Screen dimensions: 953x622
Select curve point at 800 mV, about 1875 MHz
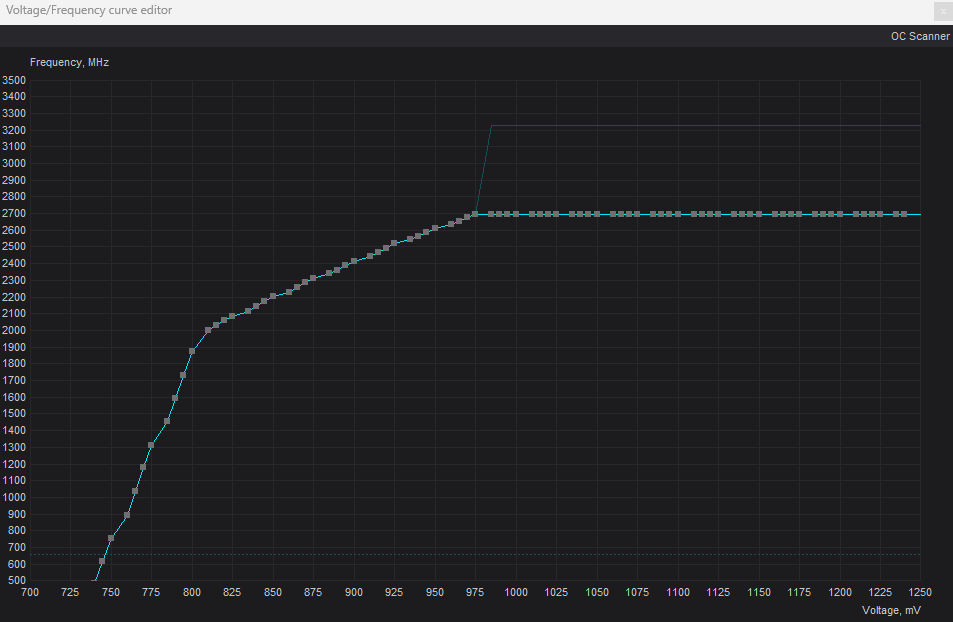pyautogui.click(x=192, y=351)
